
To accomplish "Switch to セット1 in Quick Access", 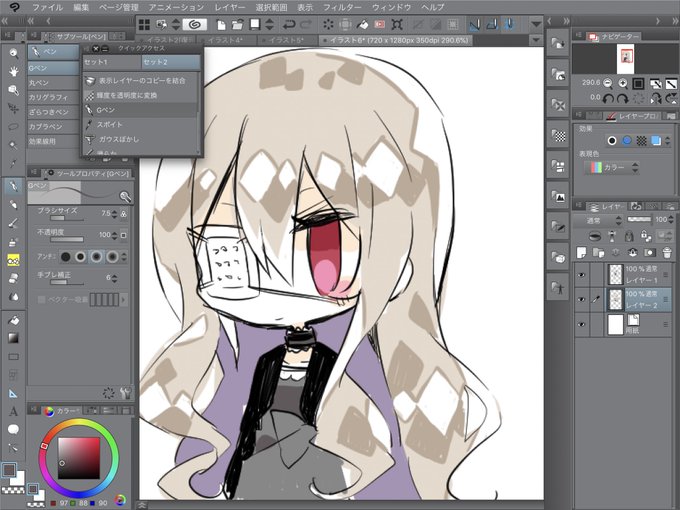I will 112,62.
